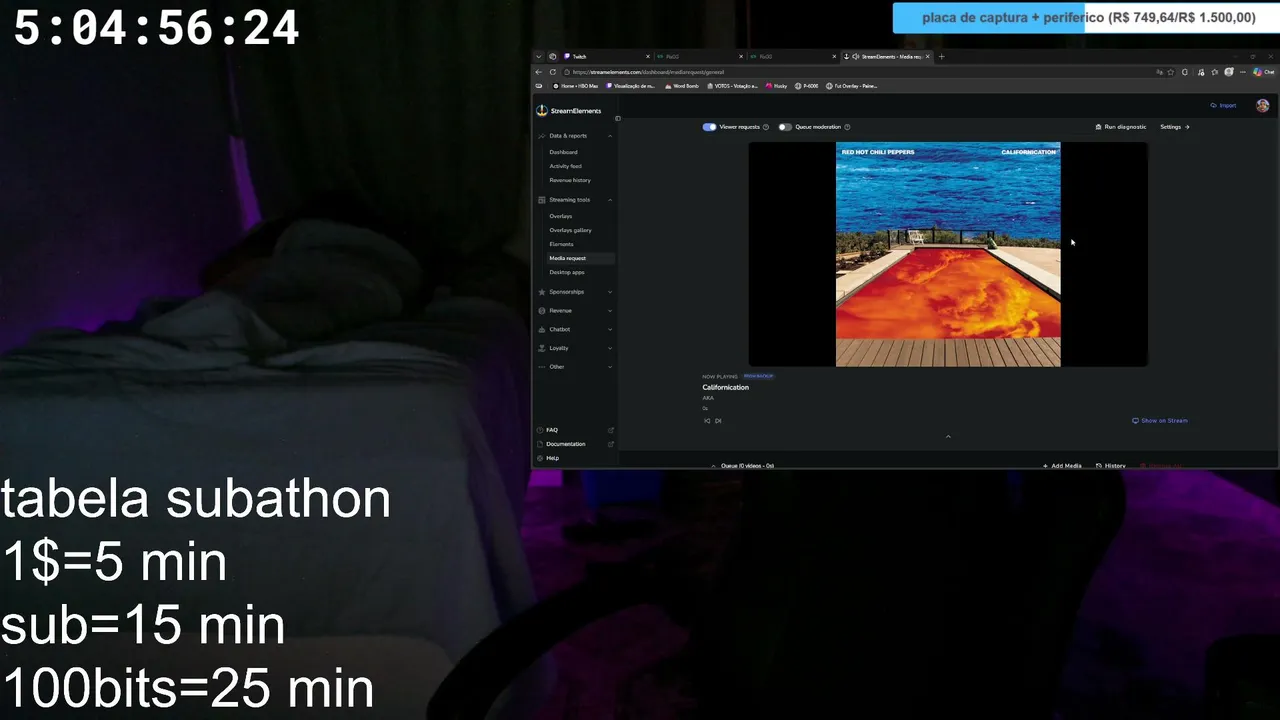This screenshot has width=1280, height=720.
Task: Open the FAQ external link
Action: [x=611, y=430]
